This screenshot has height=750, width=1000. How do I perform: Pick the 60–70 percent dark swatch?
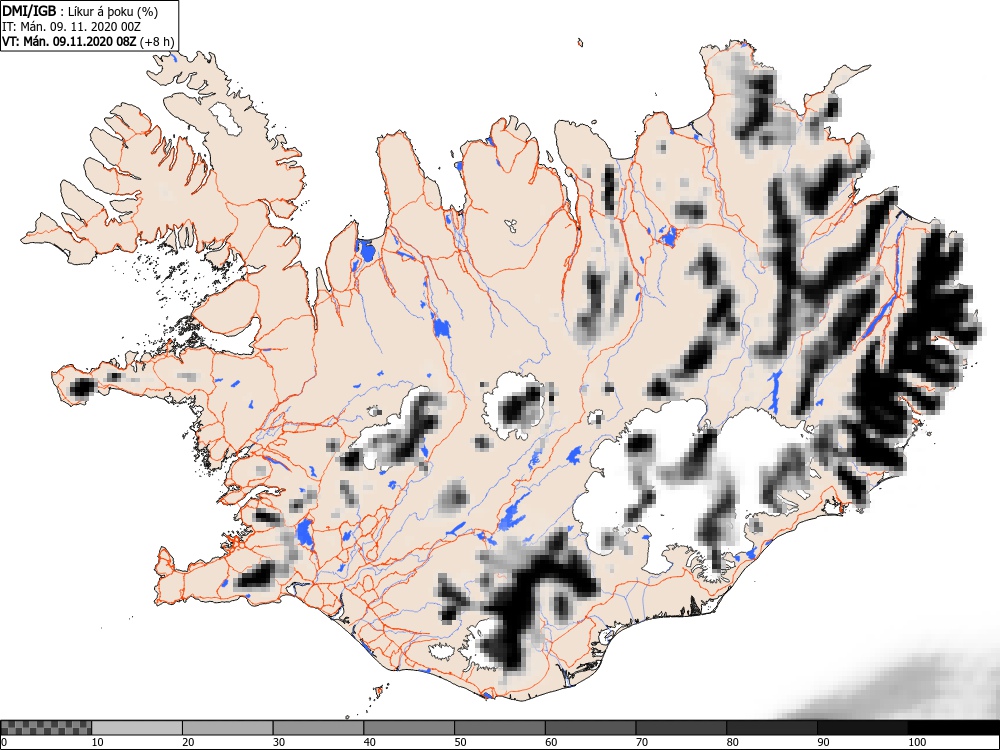pyautogui.click(x=591, y=728)
